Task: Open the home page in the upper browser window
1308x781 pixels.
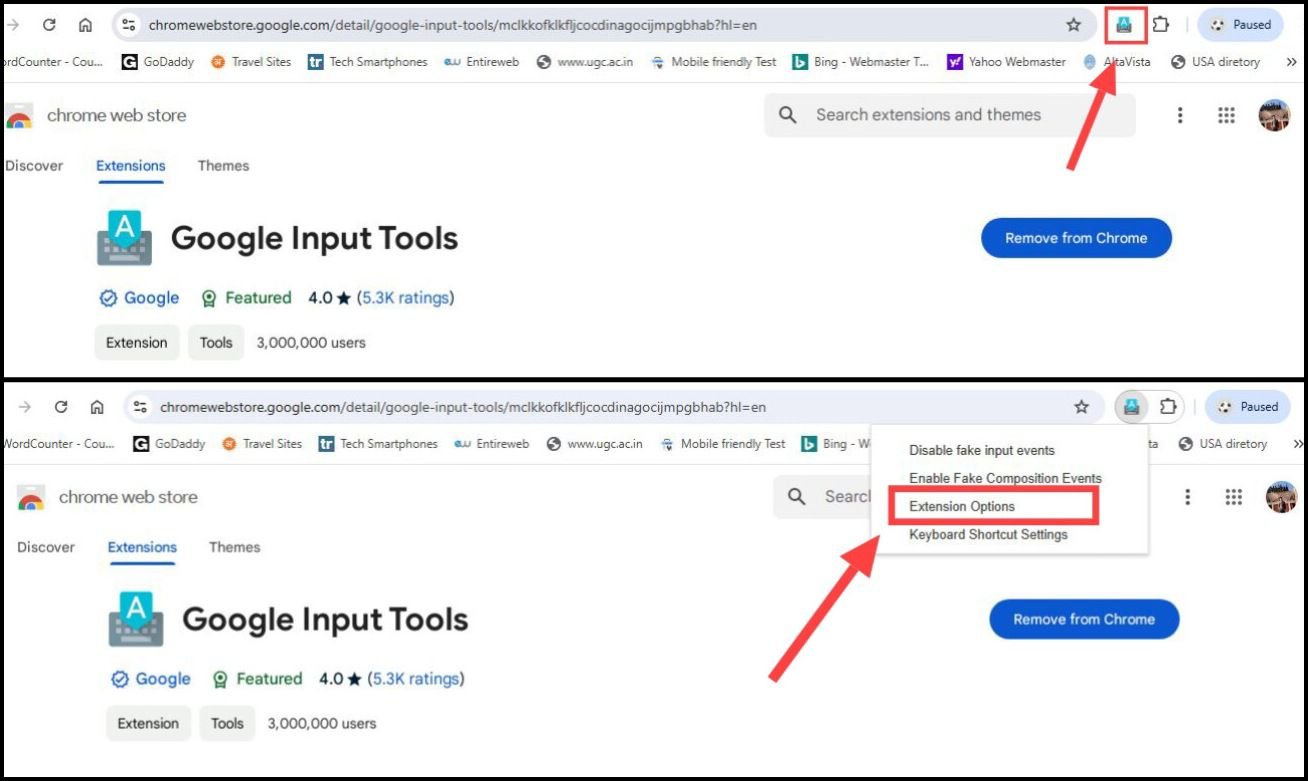Action: pos(85,25)
